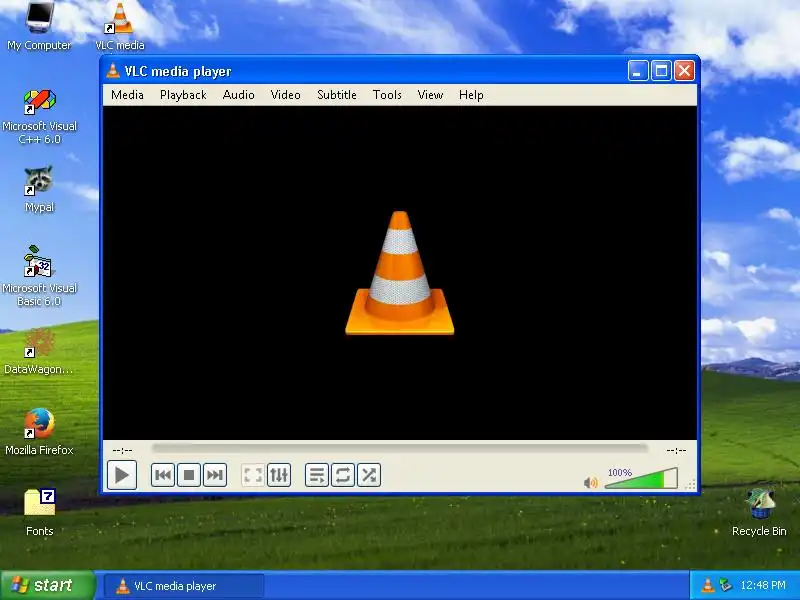Image resolution: width=800 pixels, height=600 pixels.
Task: Toggle random shuffle playback
Action: [x=369, y=475]
